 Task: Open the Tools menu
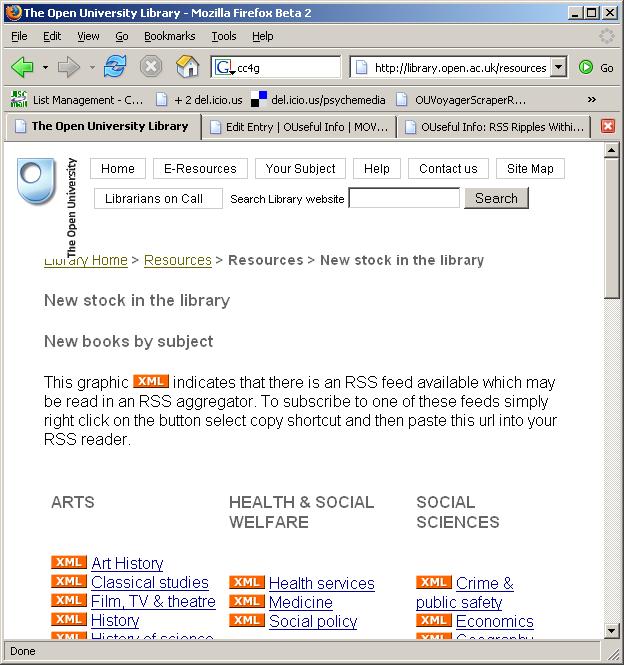click(224, 36)
